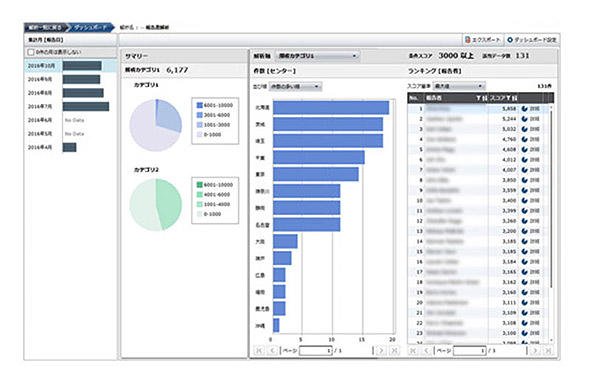Click the score 3,165 in ranking row 17
Screen dimensions: 590x378
(509, 272)
